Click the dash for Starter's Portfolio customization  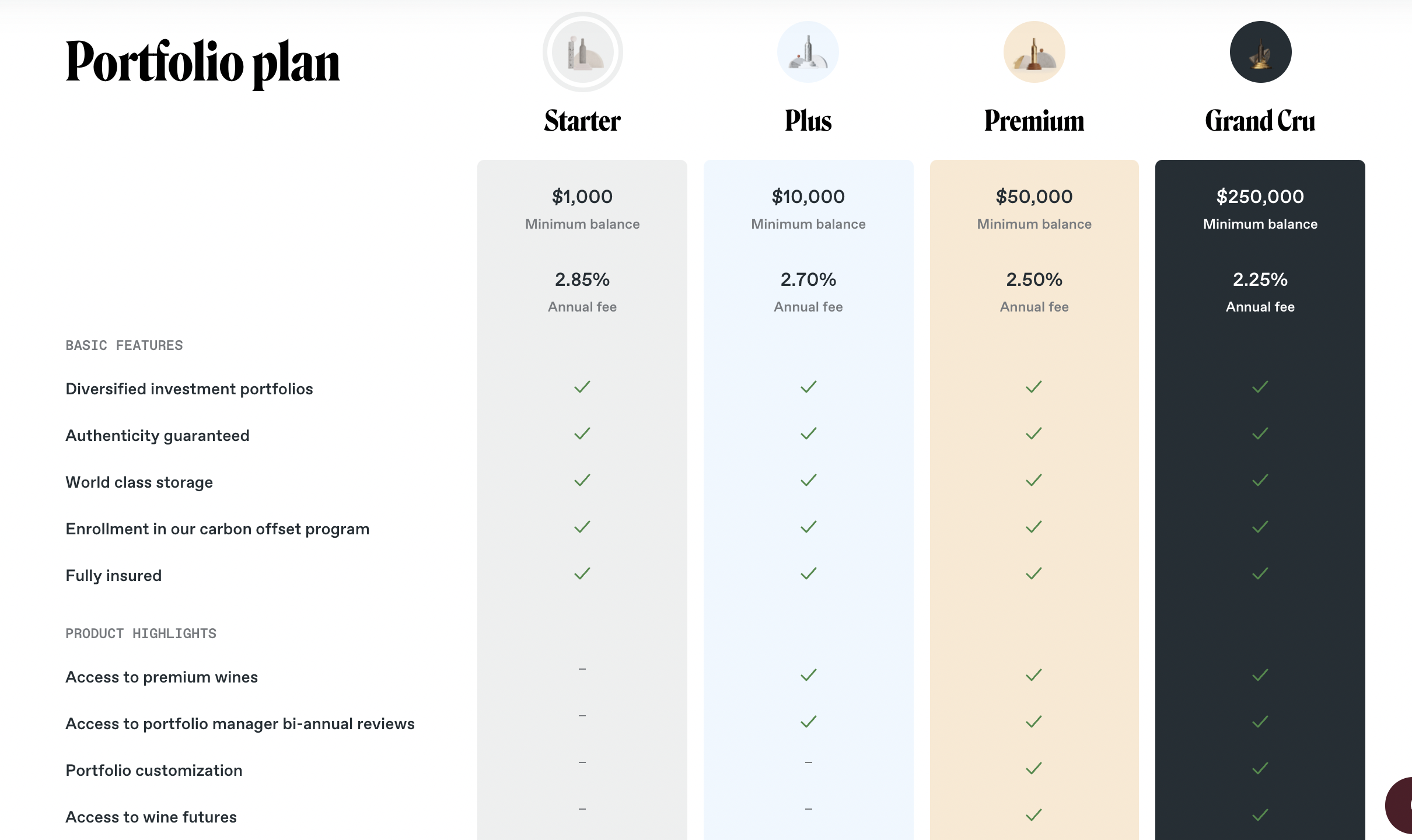pos(582,762)
